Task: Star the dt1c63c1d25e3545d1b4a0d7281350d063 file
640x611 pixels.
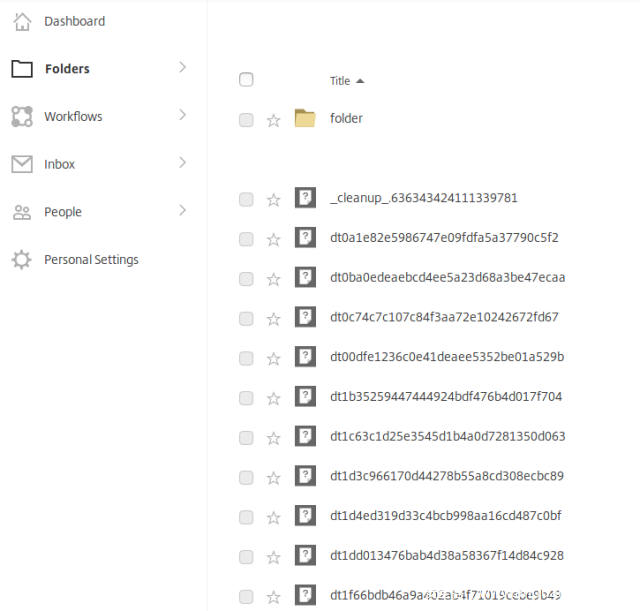Action: pos(273,438)
